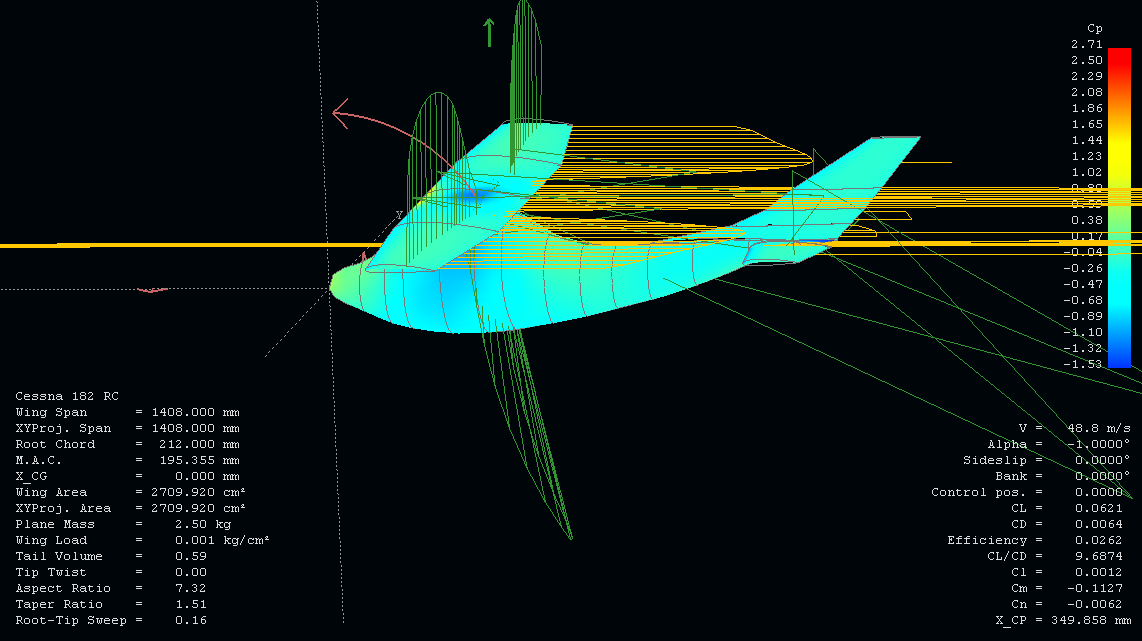Select the Cl value 0.0012
The width and height of the screenshot is (1142, 641).
tap(1099, 573)
